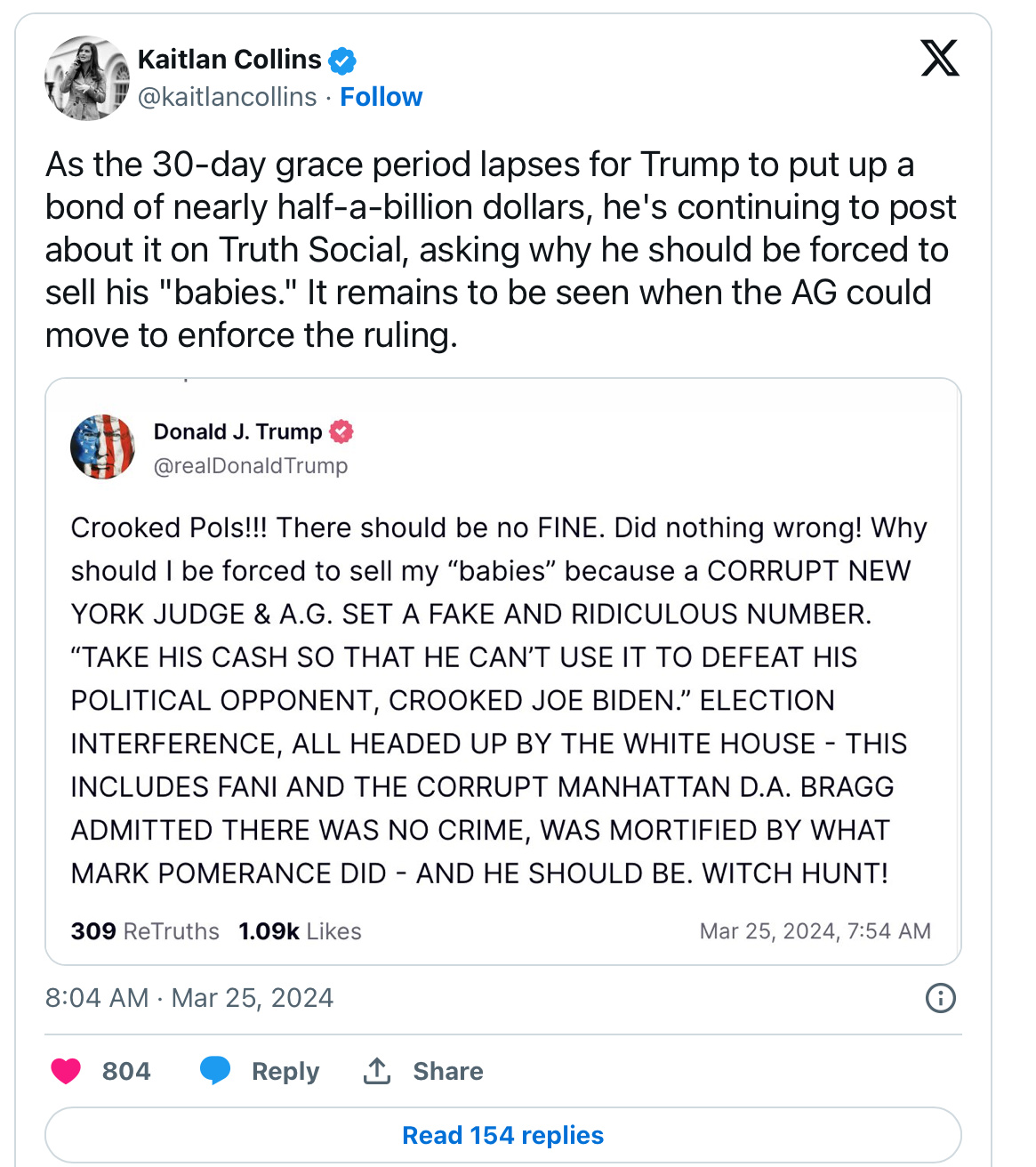Click the 8:04 AM · Mar 25, 2024 timestamp
Image resolution: width=1036 pixels, height=1167 pixels.
pyautogui.click(x=189, y=998)
